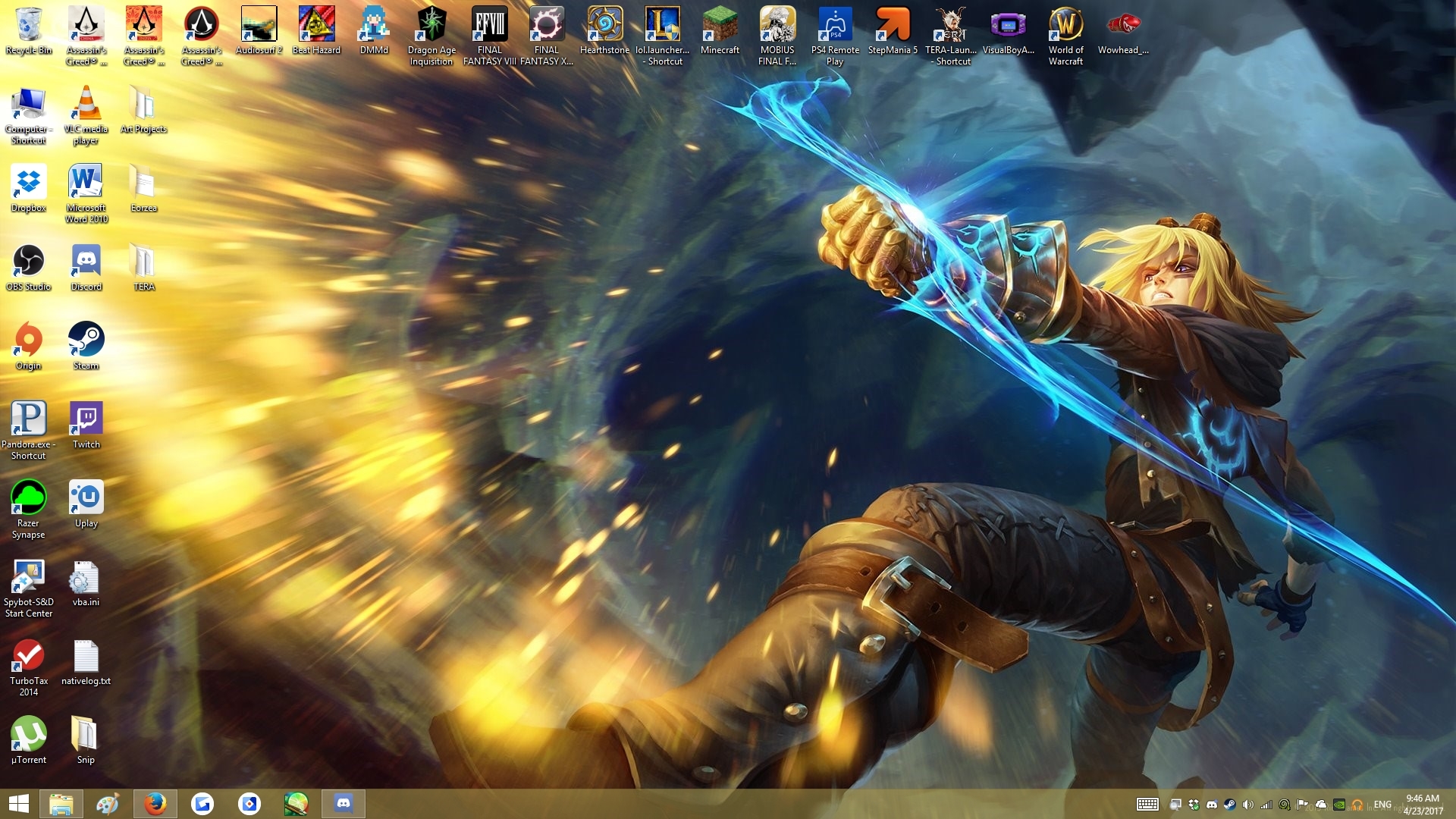Click the volume speaker tray icon

1247,805
